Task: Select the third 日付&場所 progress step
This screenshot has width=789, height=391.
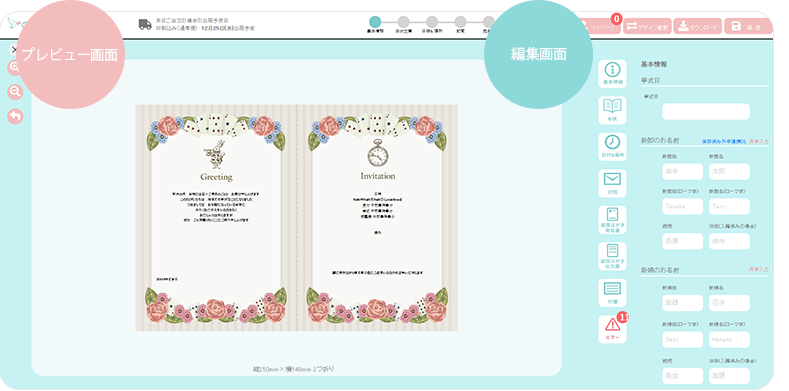Action: (x=432, y=22)
